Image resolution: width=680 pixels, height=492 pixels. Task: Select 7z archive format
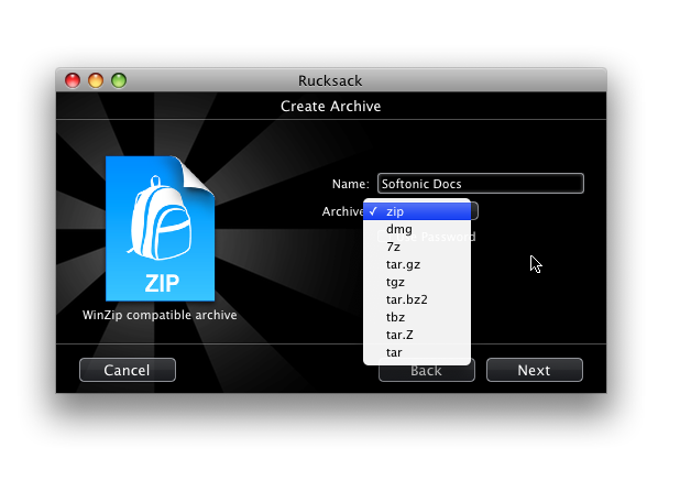point(417,247)
